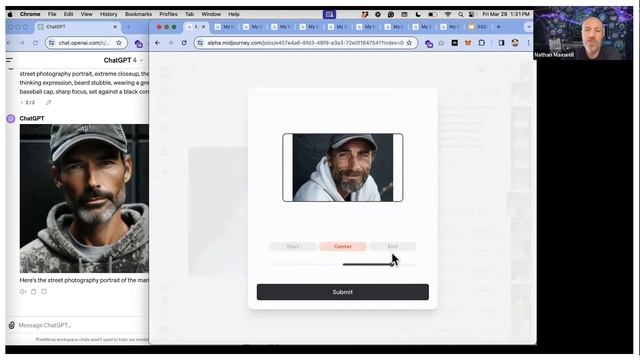
Task: Open the ChatGPT 4 model dropdown
Action: 123,60
